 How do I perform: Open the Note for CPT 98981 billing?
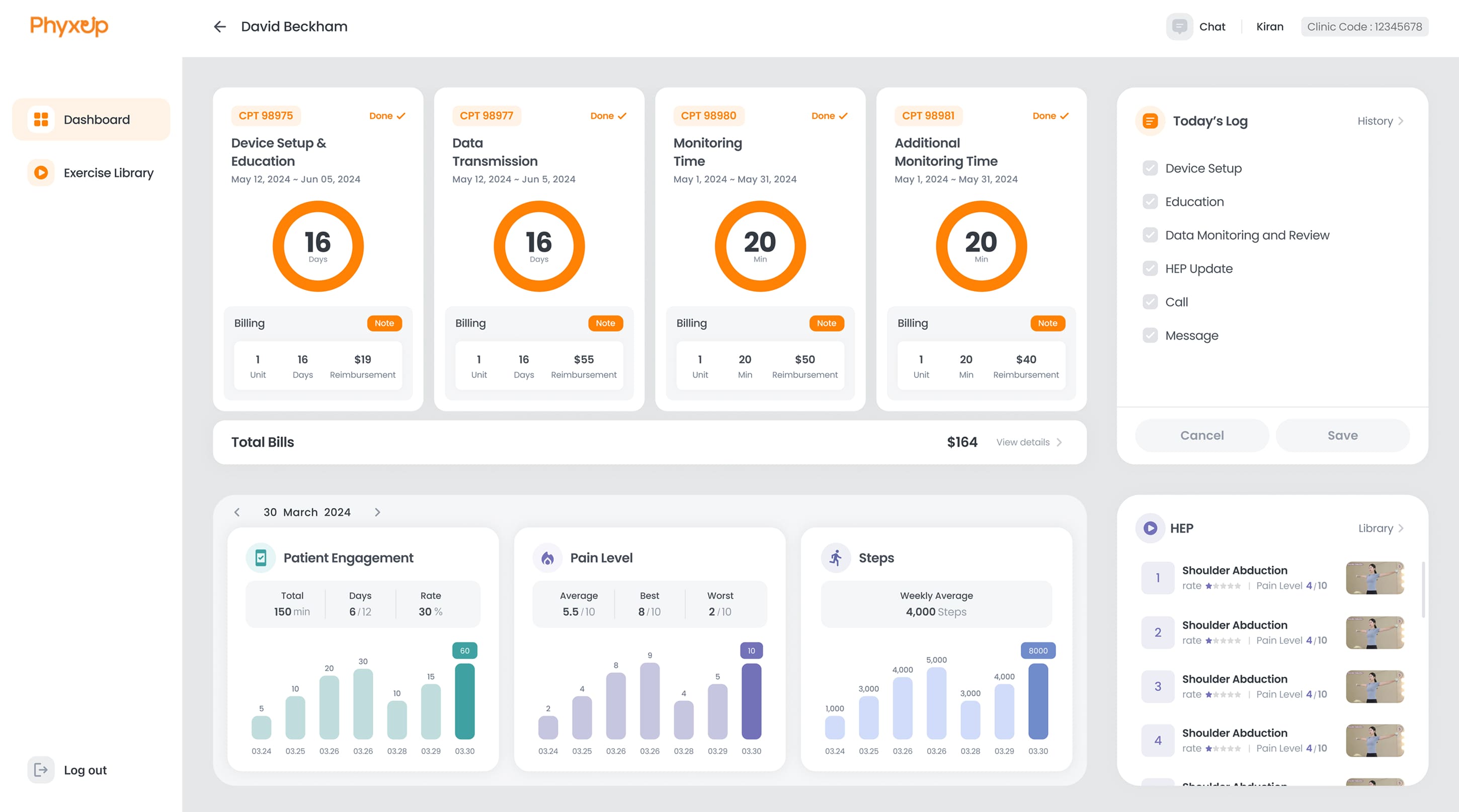(1047, 323)
